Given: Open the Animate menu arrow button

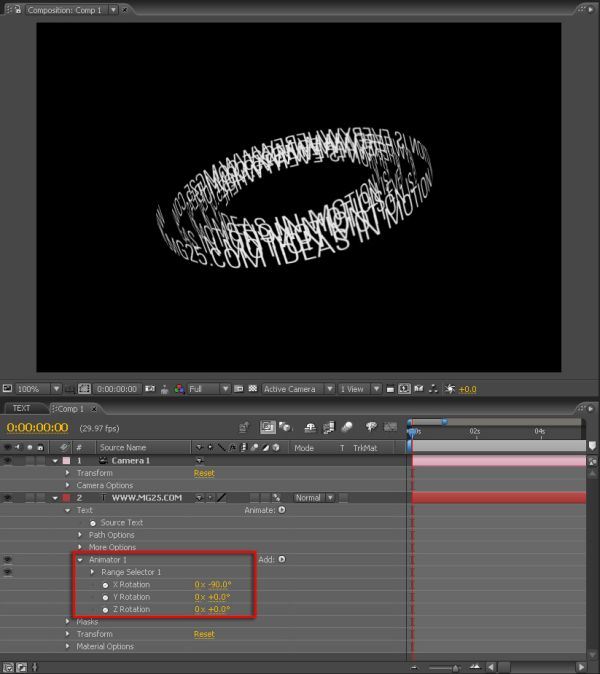Looking at the screenshot, I should click(282, 510).
